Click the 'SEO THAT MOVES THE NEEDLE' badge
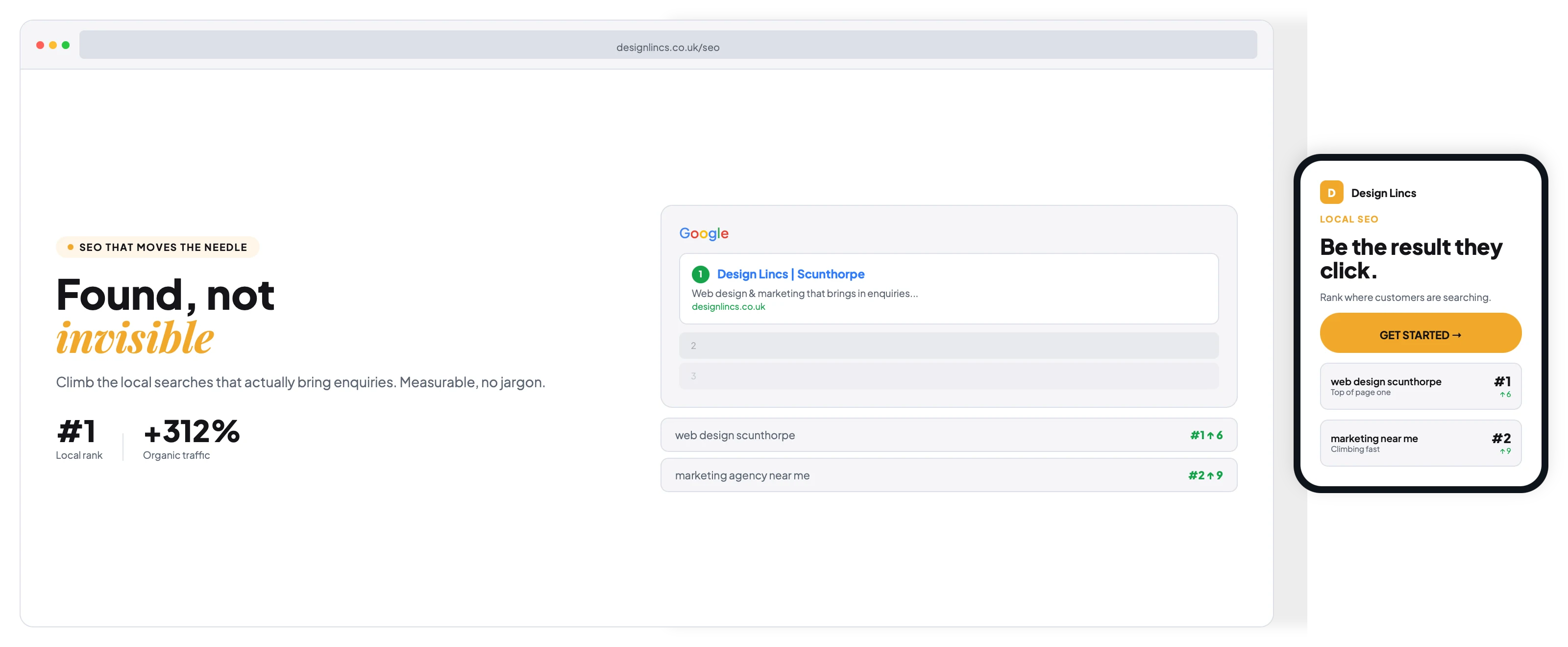 (x=158, y=247)
